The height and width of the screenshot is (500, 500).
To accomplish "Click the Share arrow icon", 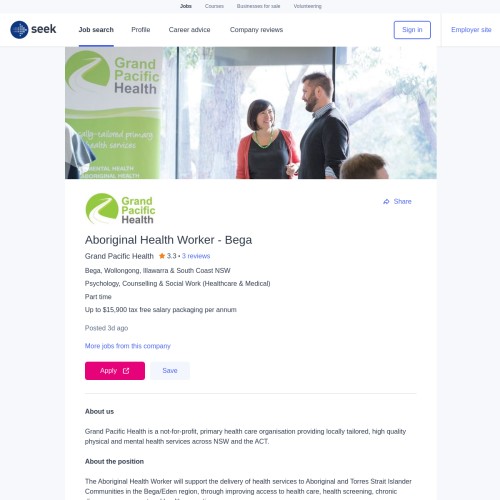I will (x=386, y=201).
